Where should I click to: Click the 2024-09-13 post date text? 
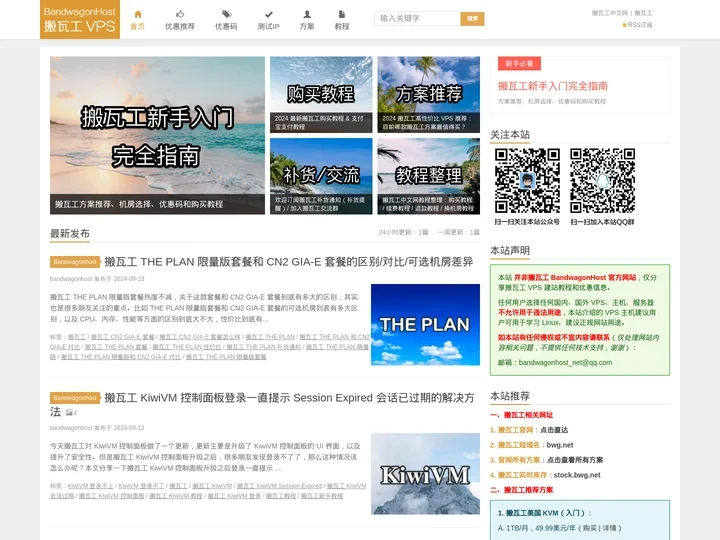coord(129,428)
